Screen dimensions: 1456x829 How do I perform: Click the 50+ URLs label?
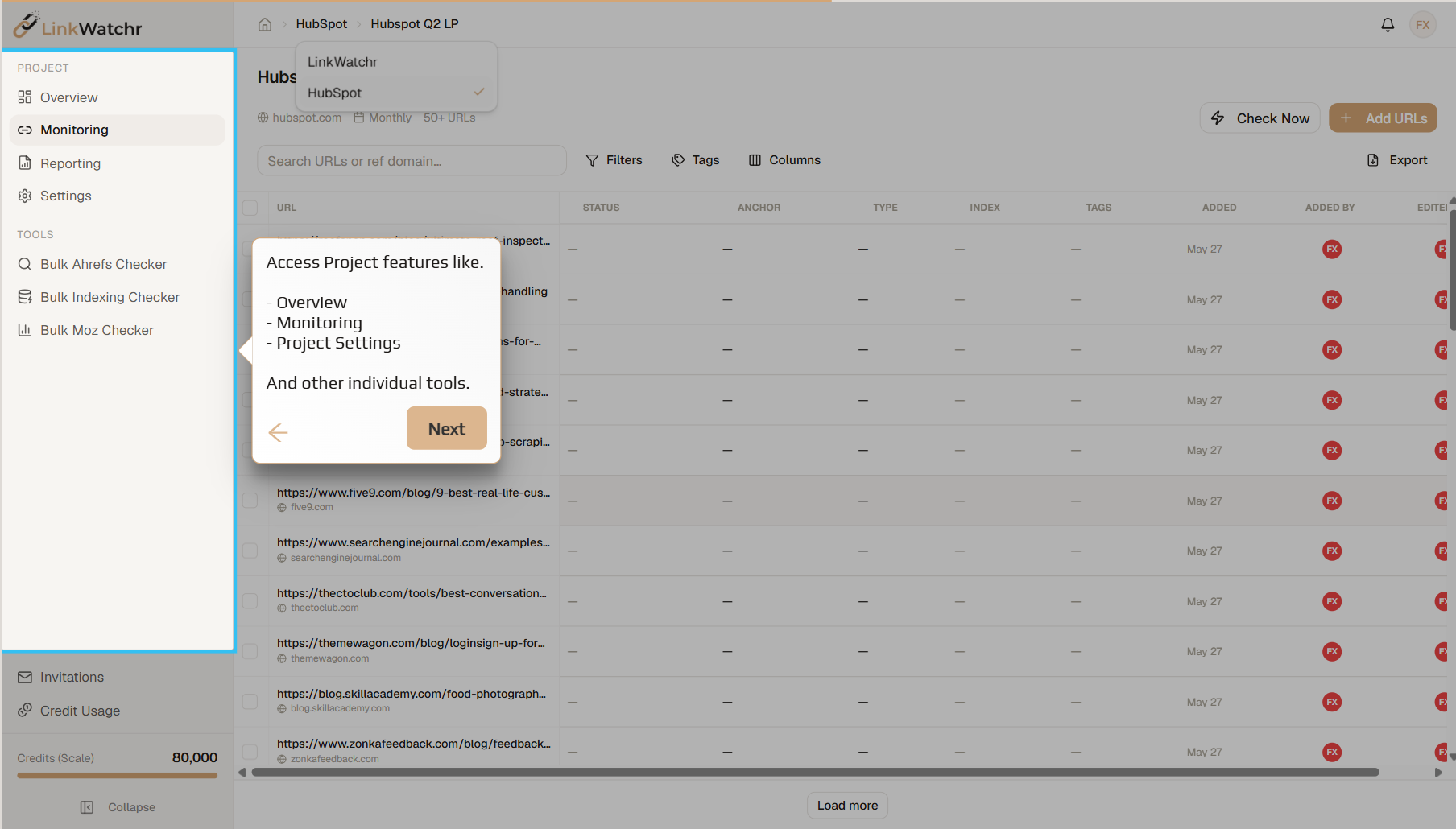449,118
